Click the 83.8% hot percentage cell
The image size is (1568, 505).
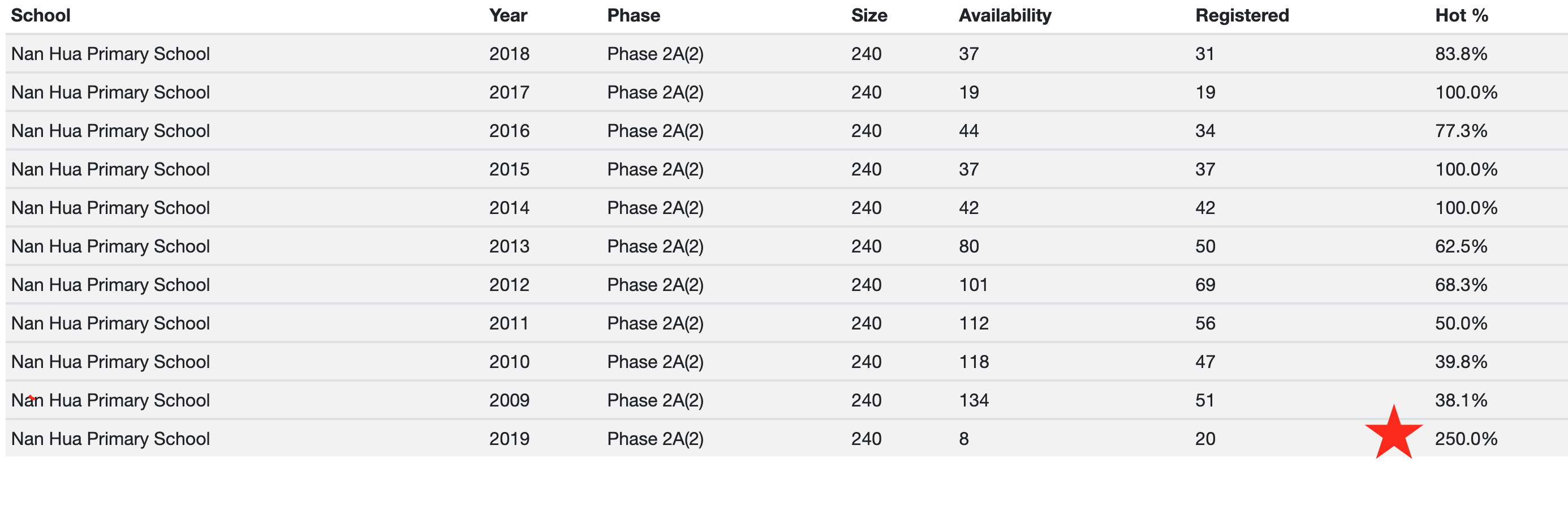pos(1461,54)
